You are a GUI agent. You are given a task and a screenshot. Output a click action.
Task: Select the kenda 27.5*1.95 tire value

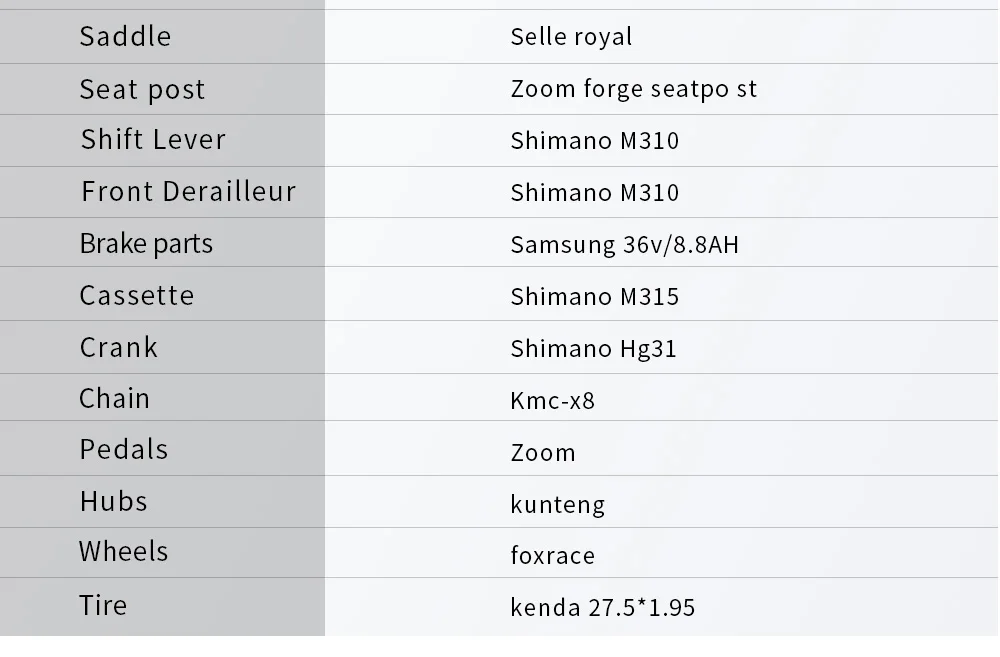point(602,608)
